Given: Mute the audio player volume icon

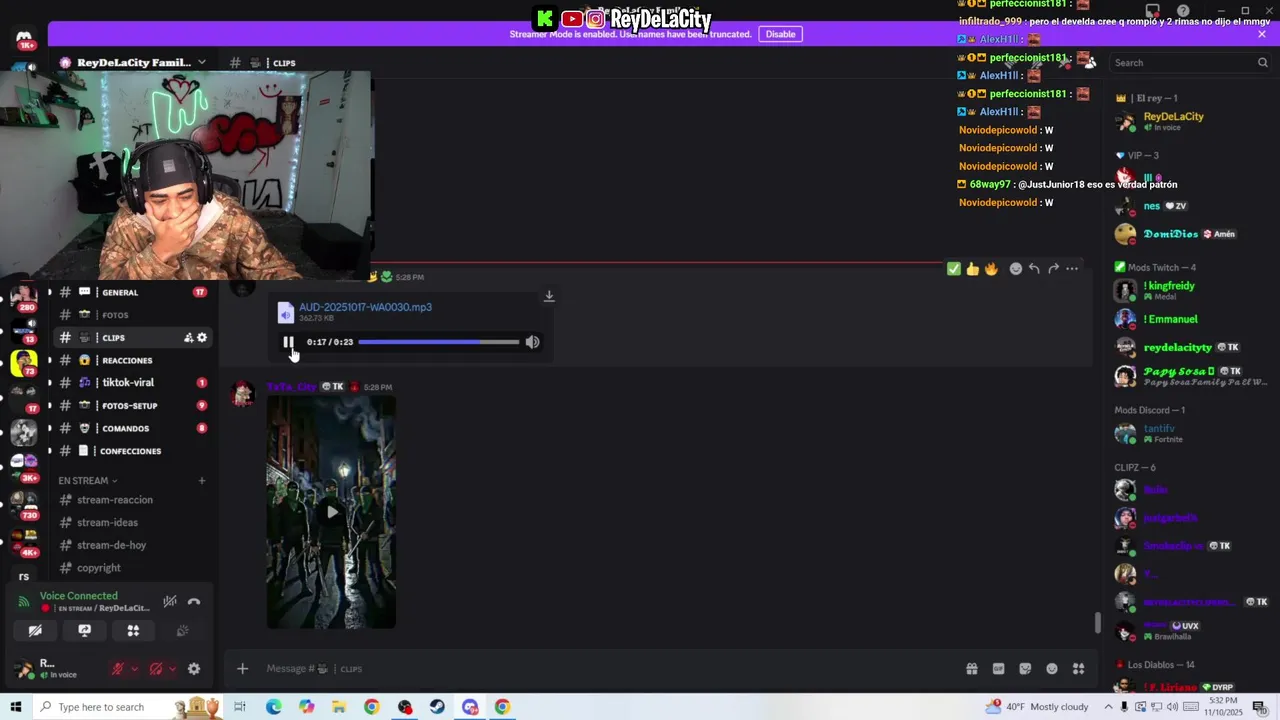Looking at the screenshot, I should [532, 342].
